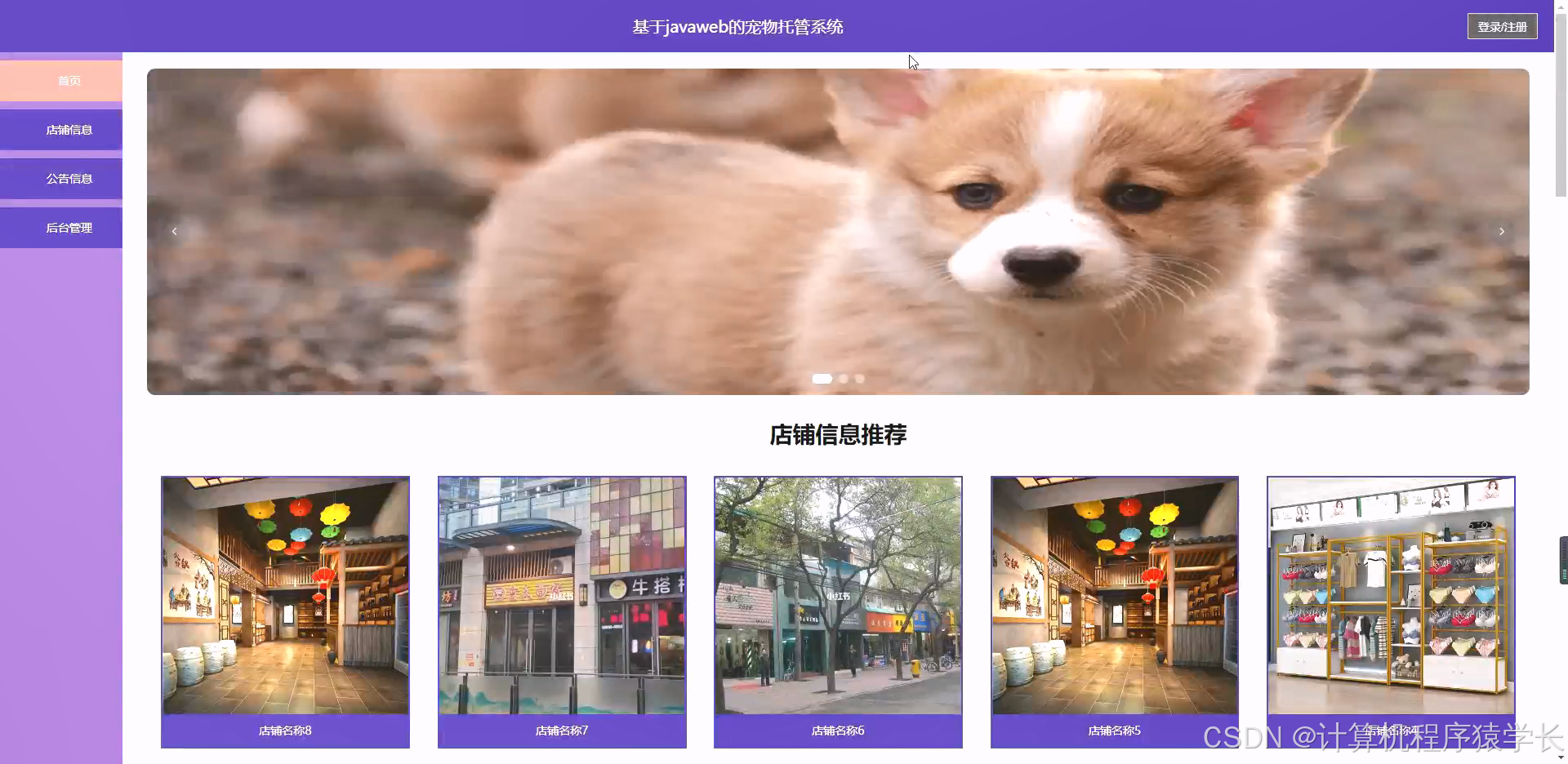This screenshot has width=1568, height=764.
Task: Select 首页 in the sidebar
Action: [x=69, y=80]
